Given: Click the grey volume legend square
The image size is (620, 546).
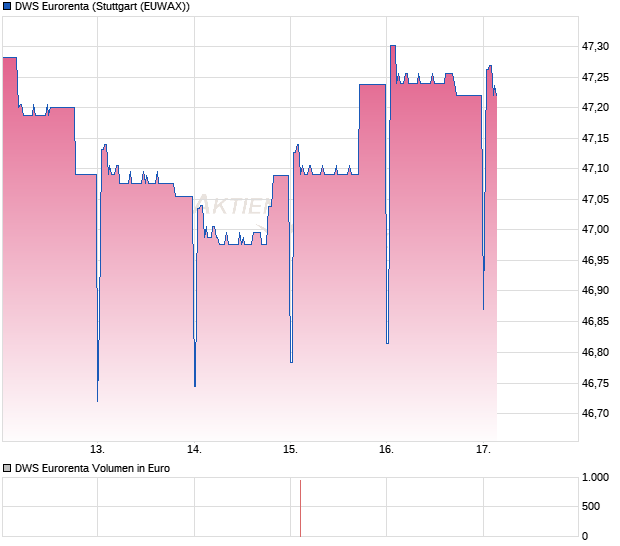Looking at the screenshot, I should [x=7, y=469].
